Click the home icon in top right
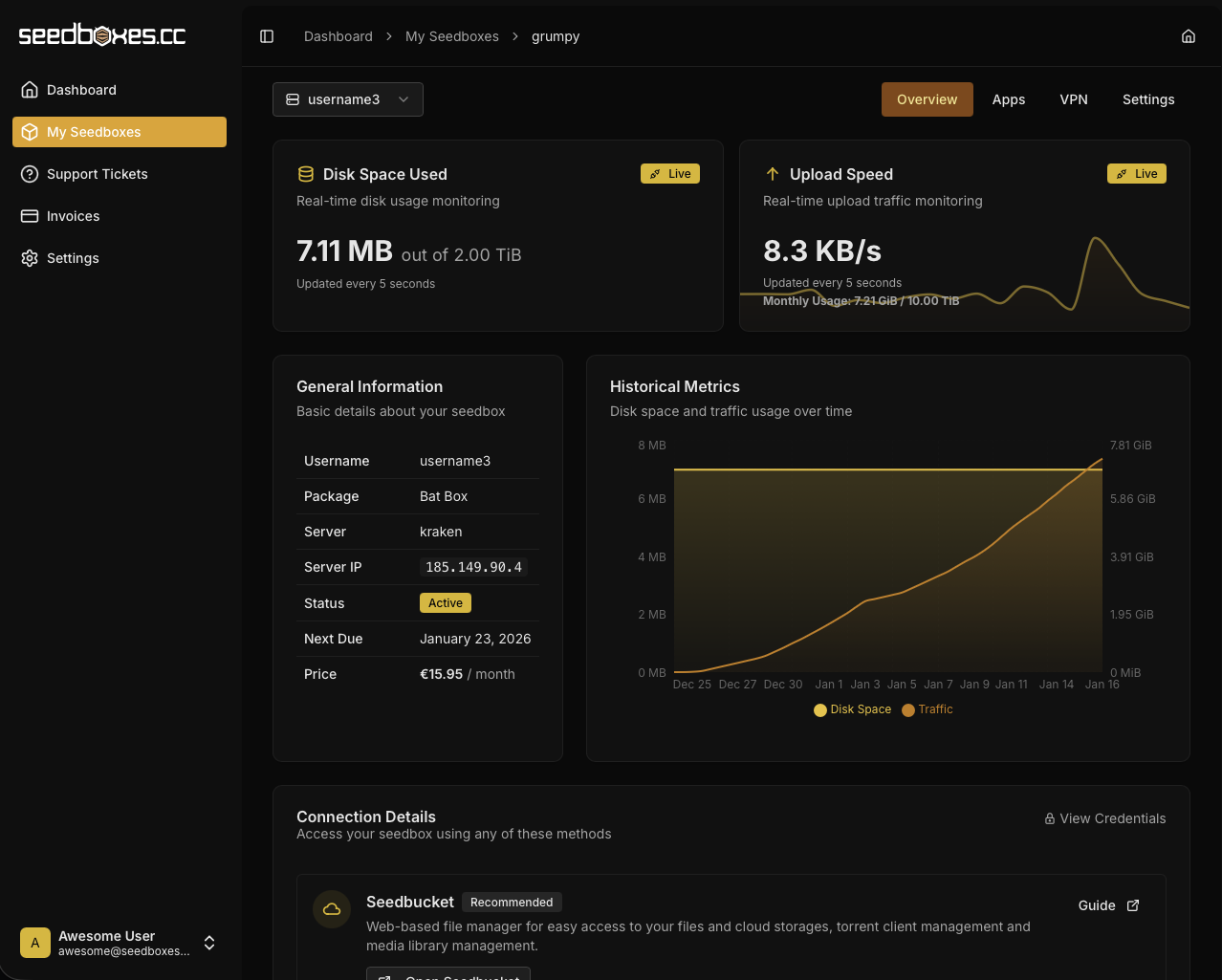This screenshot has height=980, width=1222. pos(1189,36)
